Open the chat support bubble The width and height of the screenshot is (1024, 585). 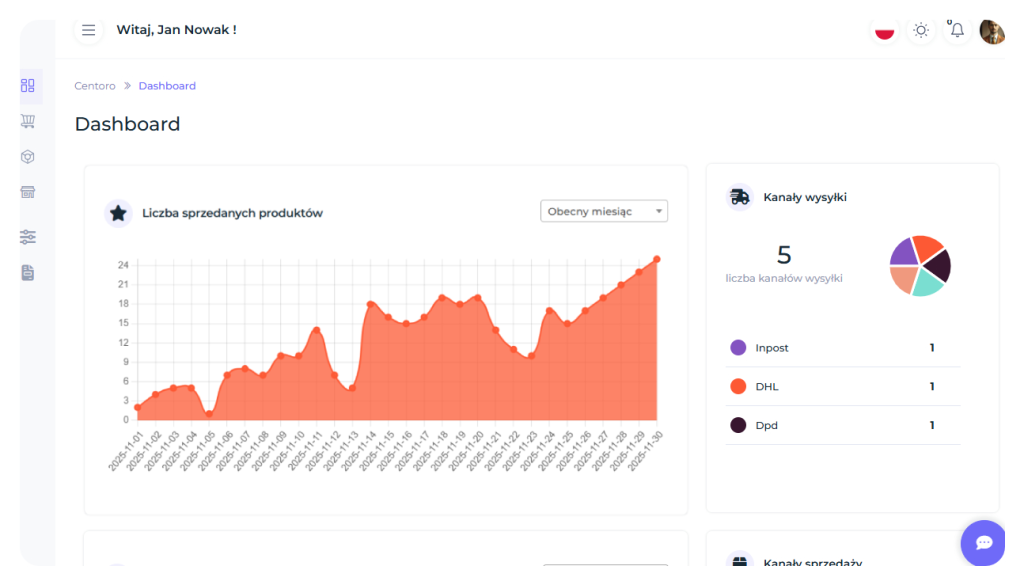(984, 542)
